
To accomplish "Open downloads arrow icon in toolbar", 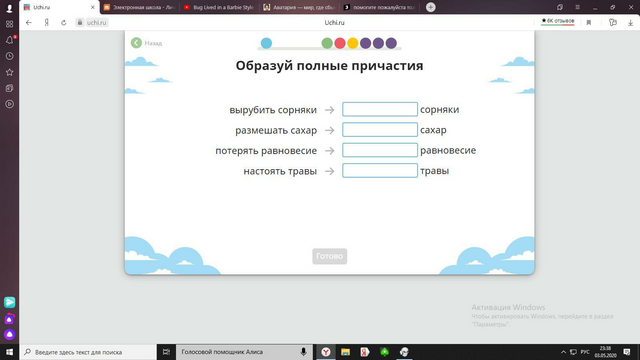I will [630, 23].
